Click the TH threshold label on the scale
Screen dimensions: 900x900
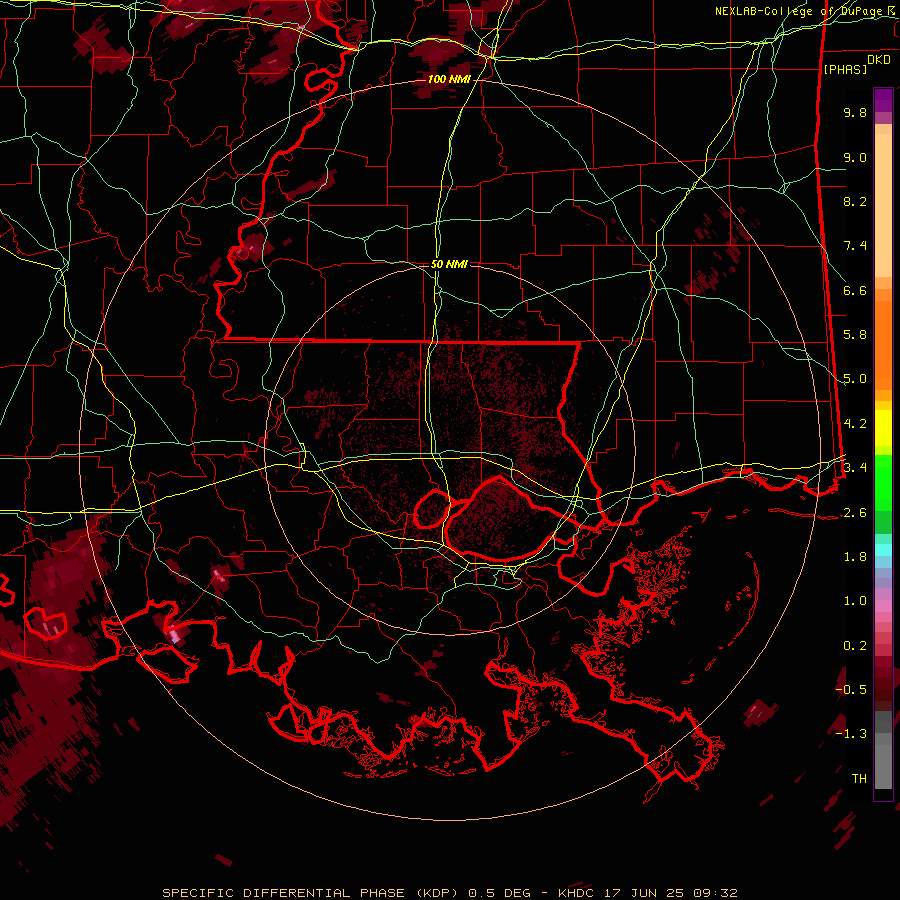[859, 779]
